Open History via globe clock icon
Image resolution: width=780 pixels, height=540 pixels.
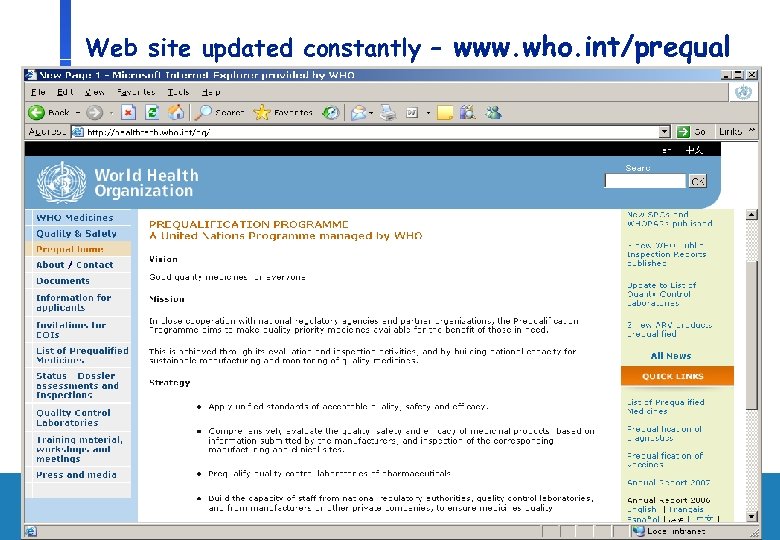[330, 113]
